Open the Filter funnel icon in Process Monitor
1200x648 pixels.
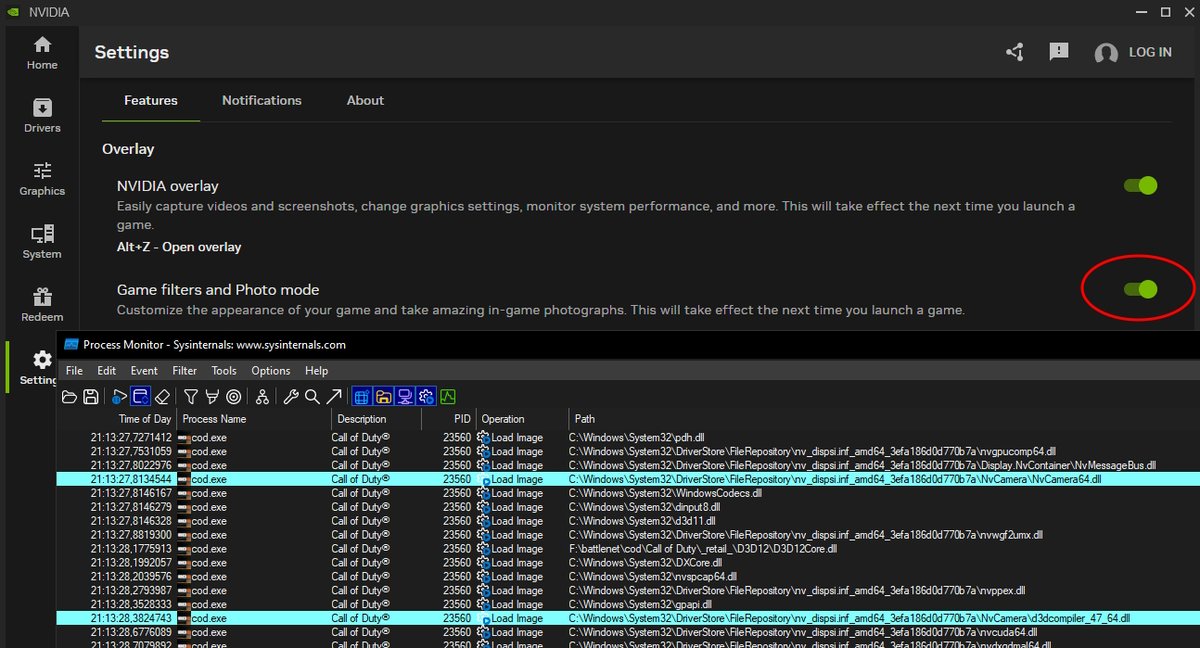[x=191, y=397]
